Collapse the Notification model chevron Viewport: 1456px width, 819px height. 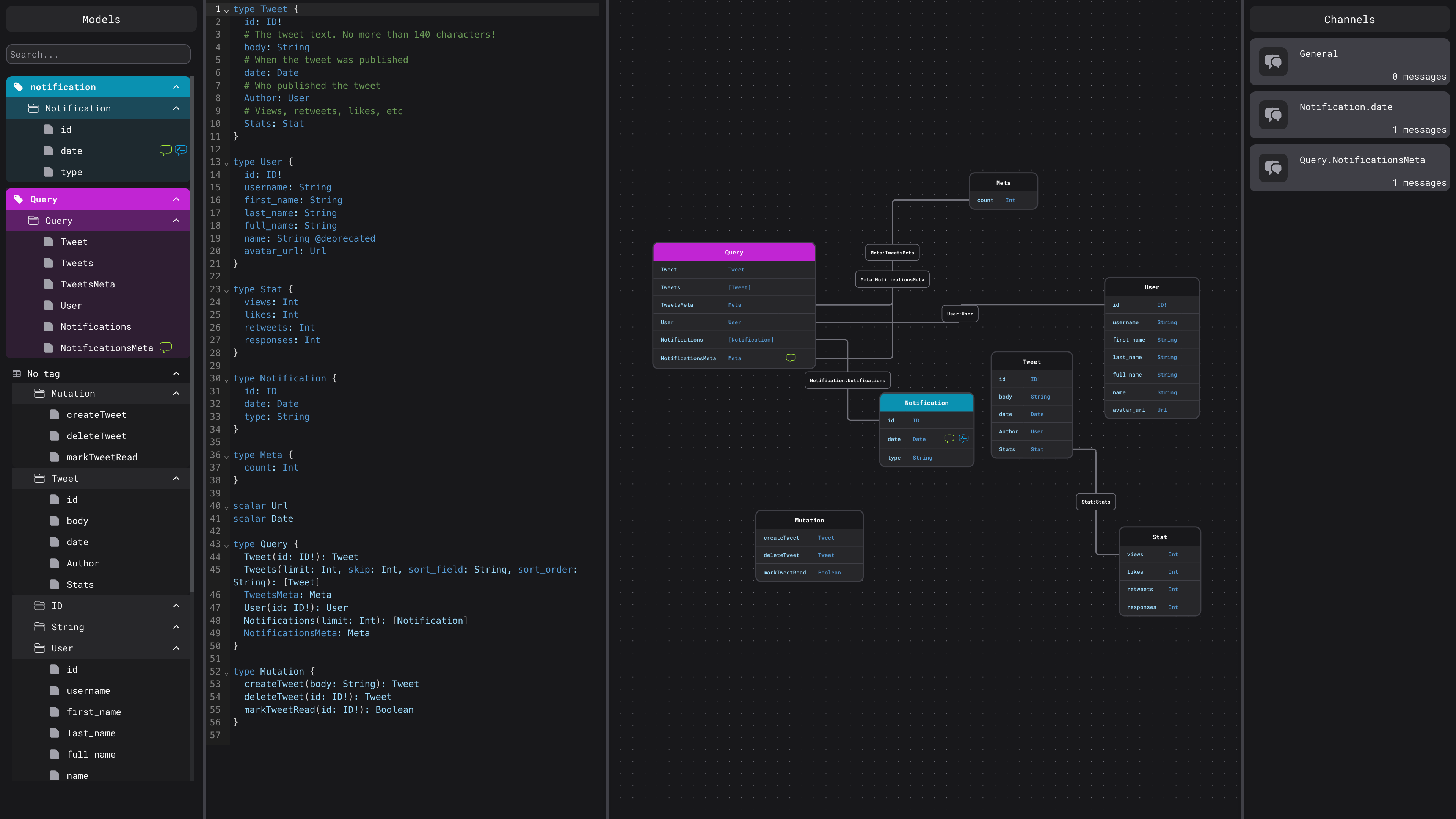tap(176, 108)
